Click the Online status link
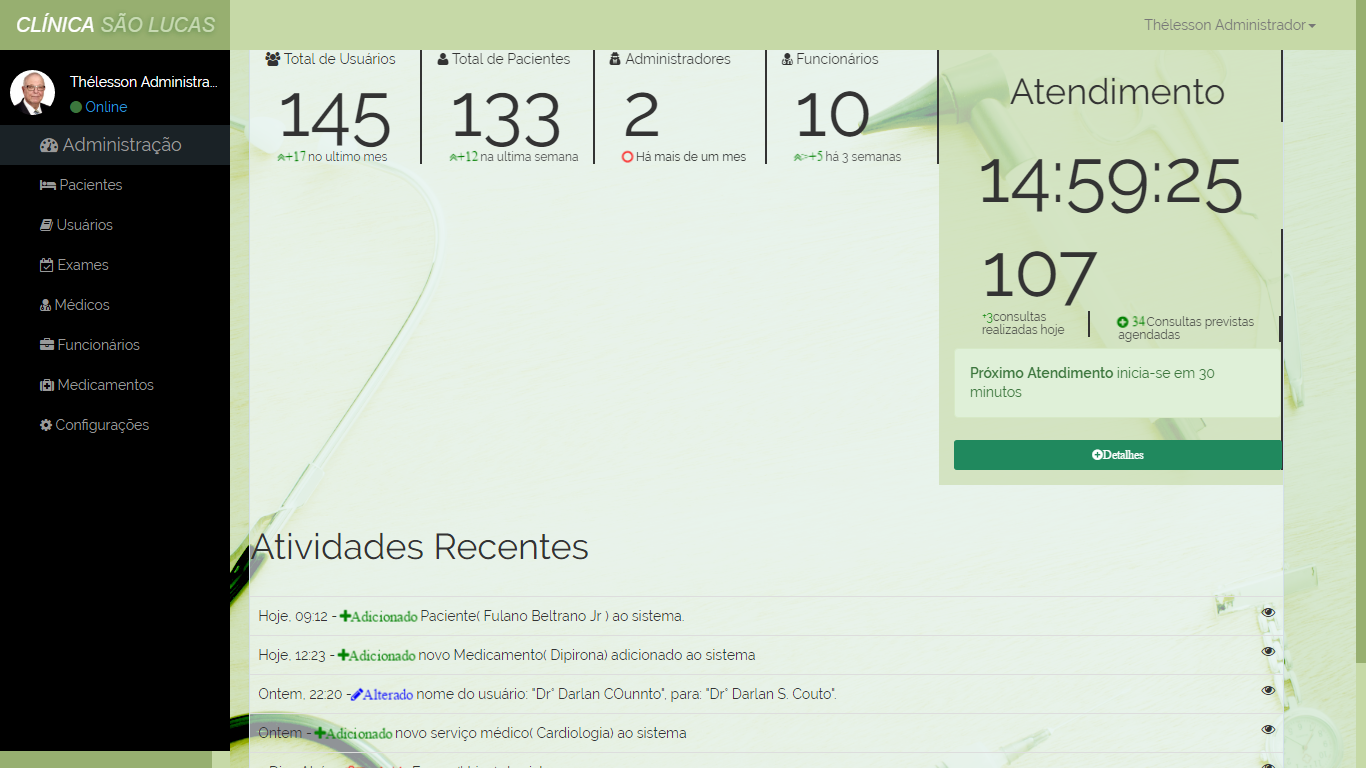This screenshot has height=768, width=1366. pyautogui.click(x=99, y=107)
